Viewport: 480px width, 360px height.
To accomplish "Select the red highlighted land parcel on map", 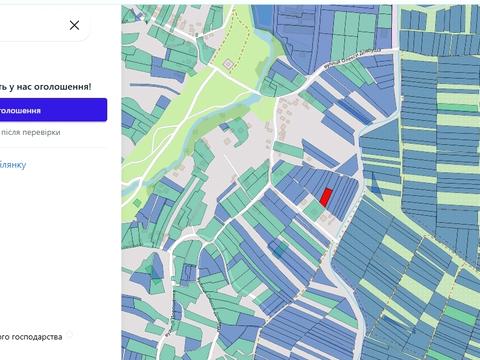I will click(x=326, y=197).
